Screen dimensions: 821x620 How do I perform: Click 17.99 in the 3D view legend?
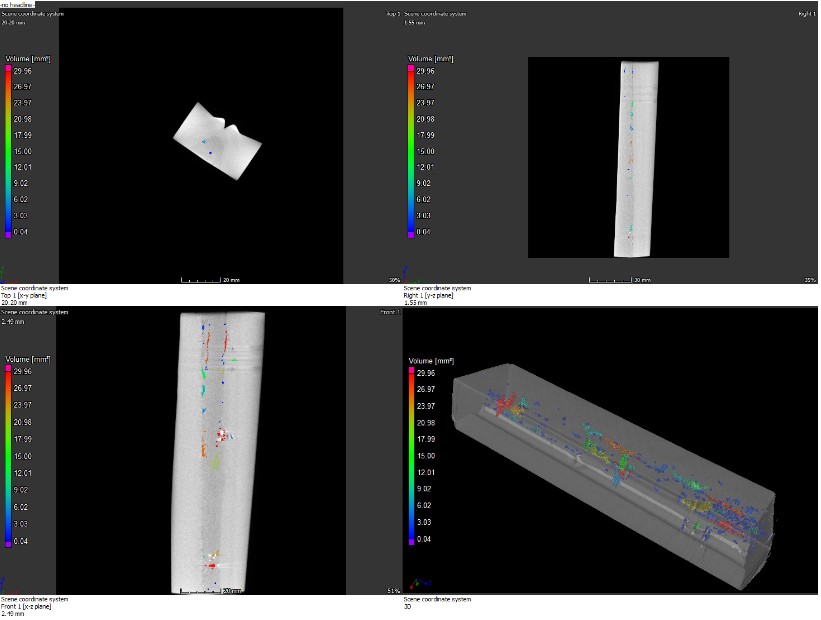point(426,439)
